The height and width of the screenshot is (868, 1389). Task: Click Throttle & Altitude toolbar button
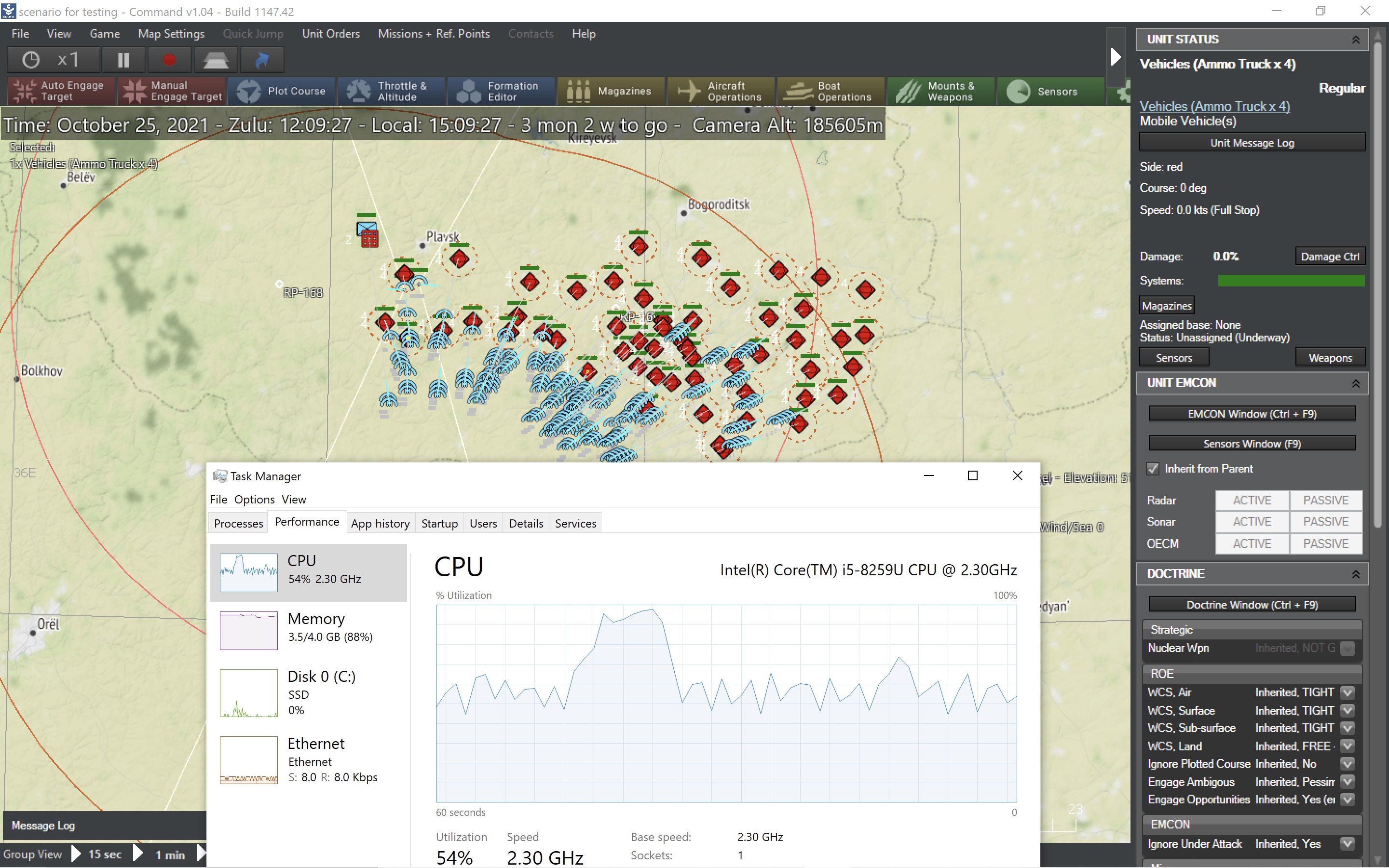(391, 91)
